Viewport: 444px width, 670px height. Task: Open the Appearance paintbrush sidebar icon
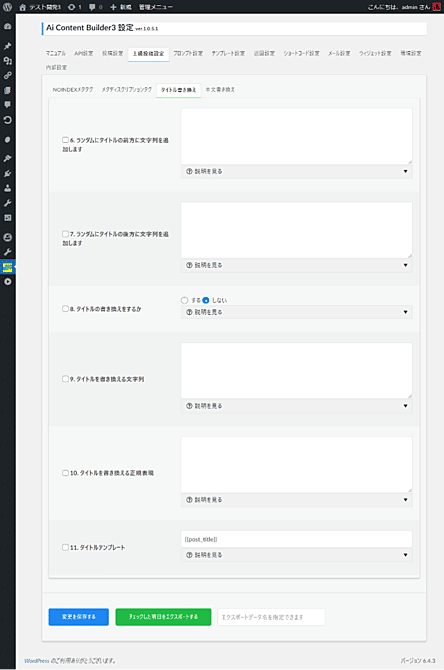click(8, 159)
